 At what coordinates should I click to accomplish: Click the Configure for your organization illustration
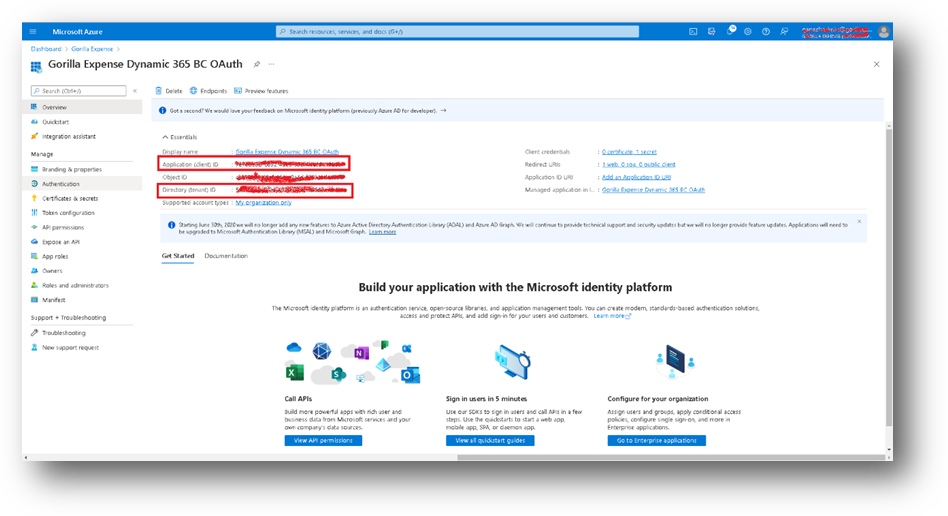pos(675,361)
